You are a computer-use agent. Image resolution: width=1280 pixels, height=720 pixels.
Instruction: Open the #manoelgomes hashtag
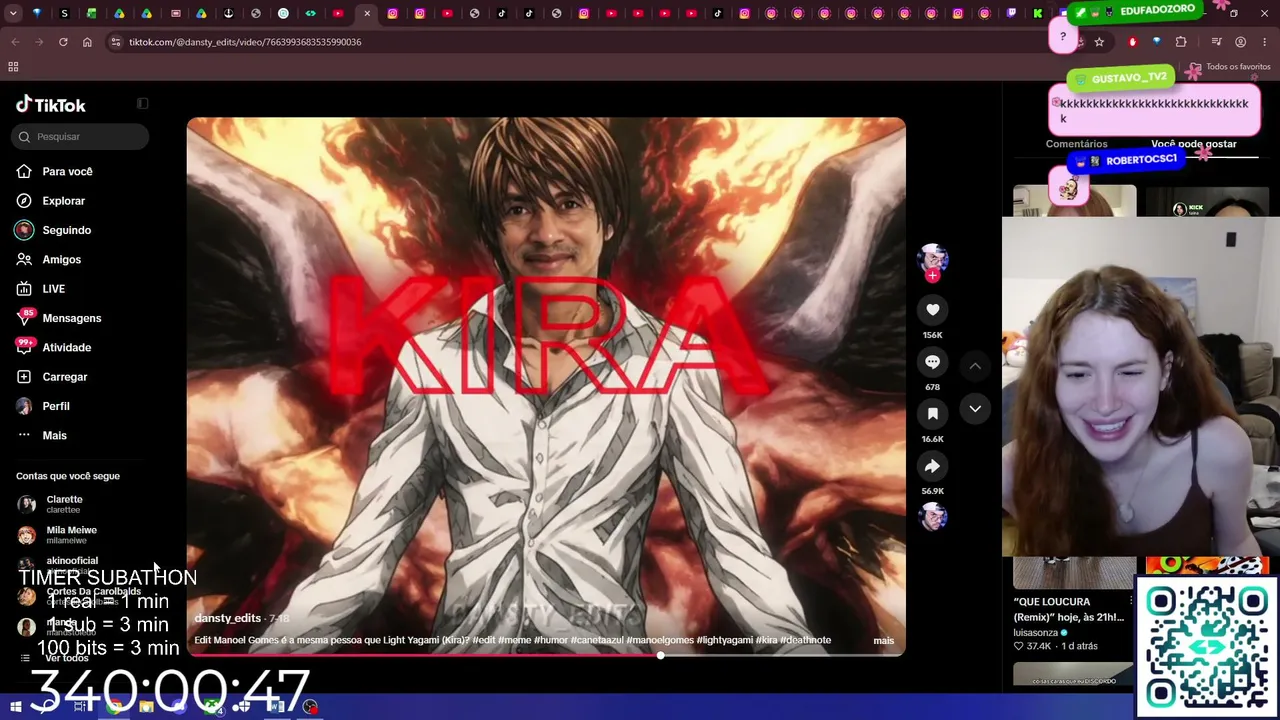click(659, 641)
